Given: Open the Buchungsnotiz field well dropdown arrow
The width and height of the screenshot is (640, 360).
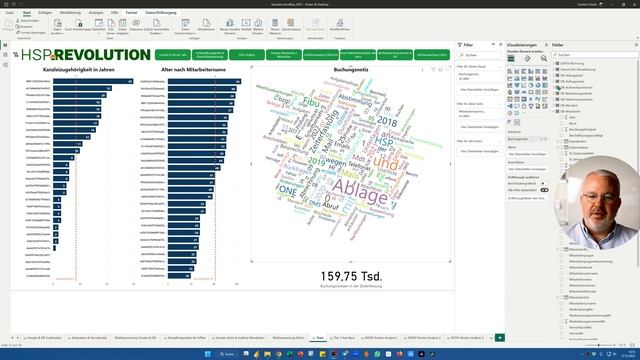Looking at the screenshot, I should 542,139.
